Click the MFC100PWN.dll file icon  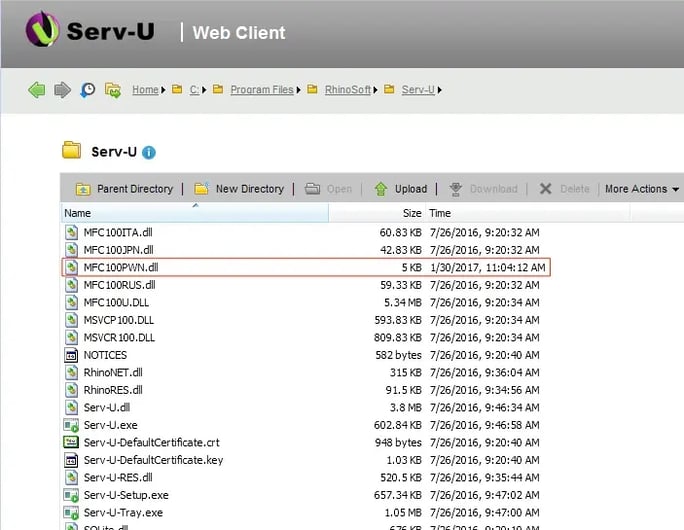[x=71, y=267]
